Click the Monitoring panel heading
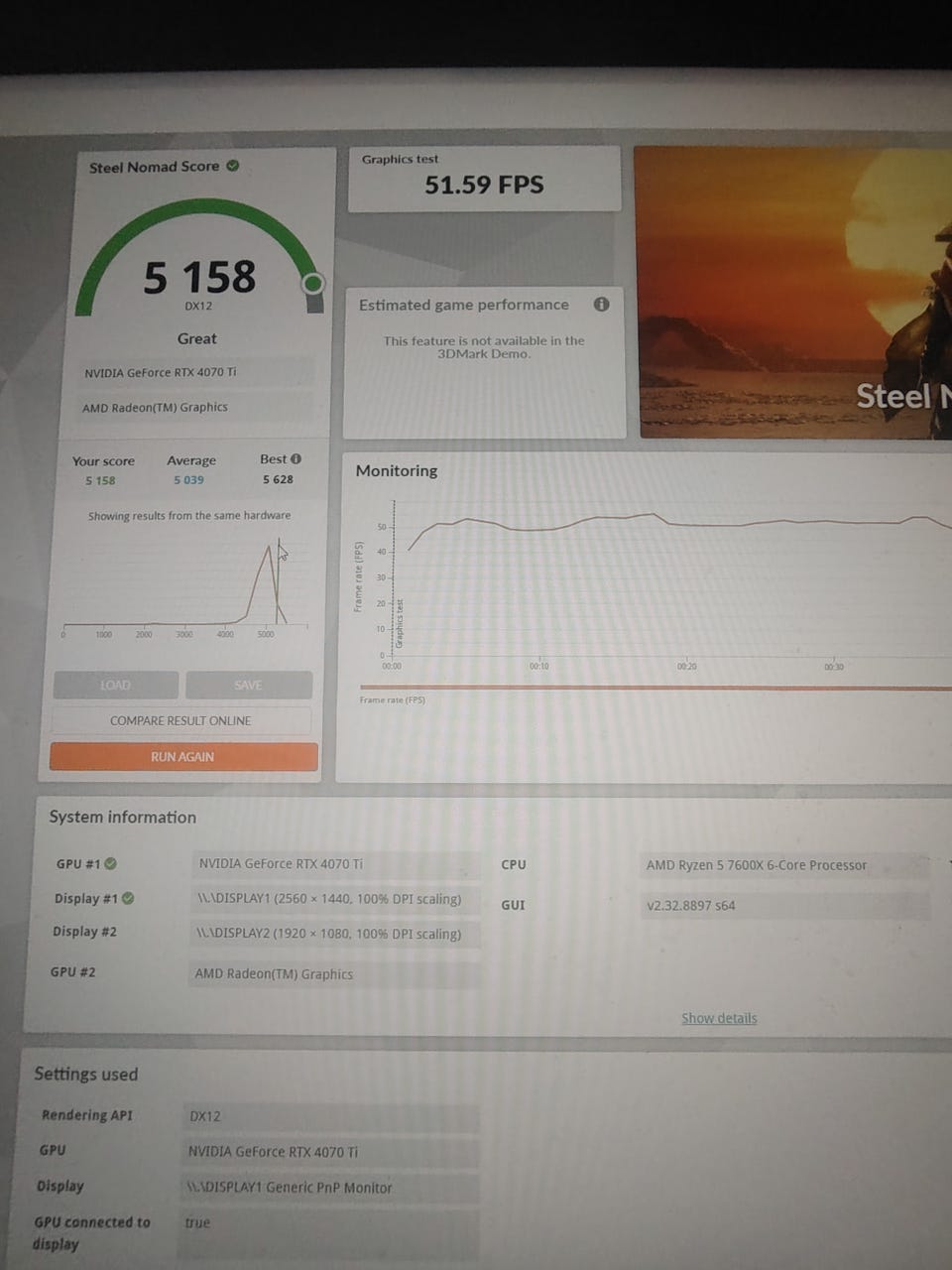Viewport: 952px width, 1270px height. point(397,470)
